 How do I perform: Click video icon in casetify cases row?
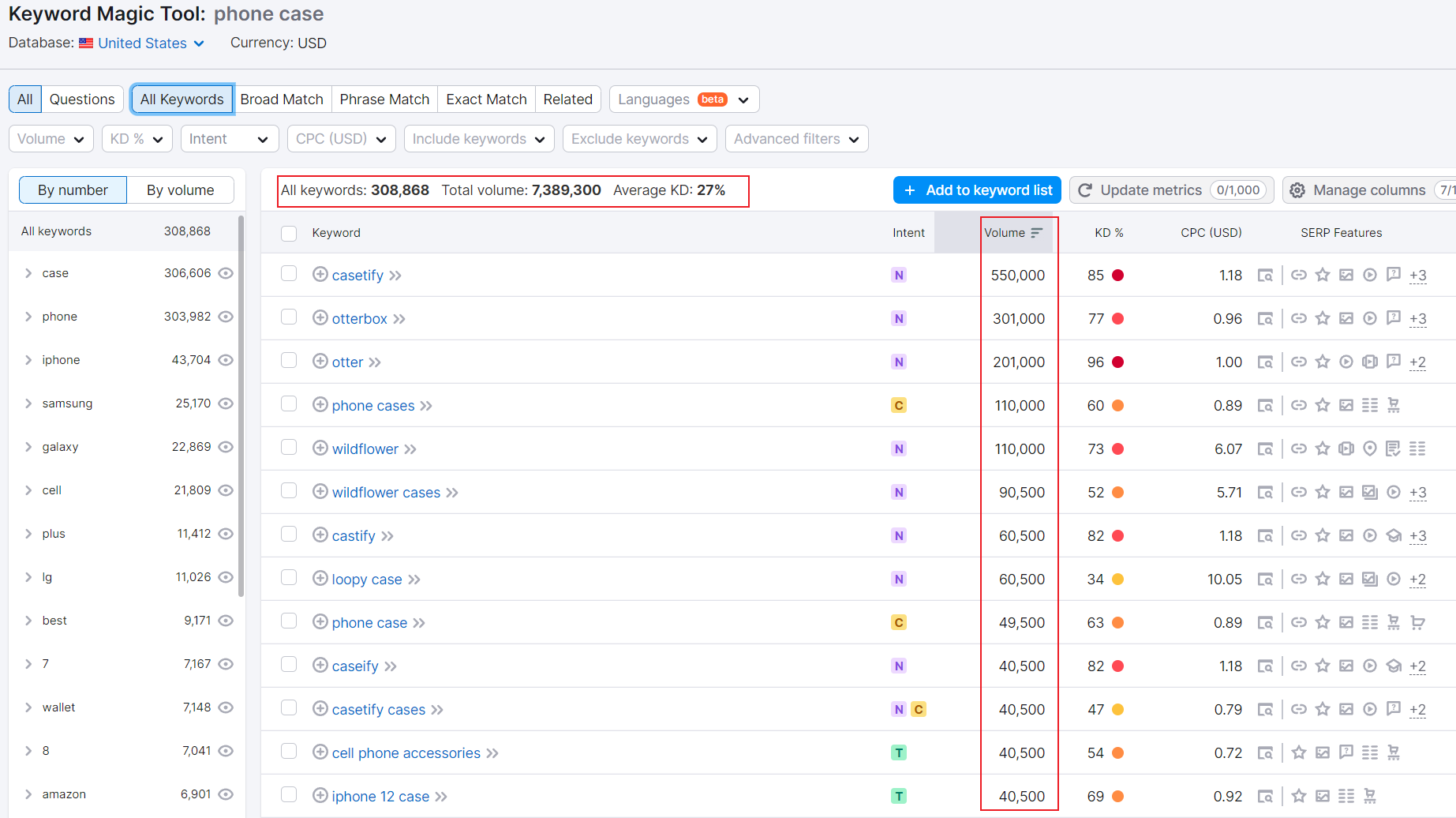tap(1370, 709)
